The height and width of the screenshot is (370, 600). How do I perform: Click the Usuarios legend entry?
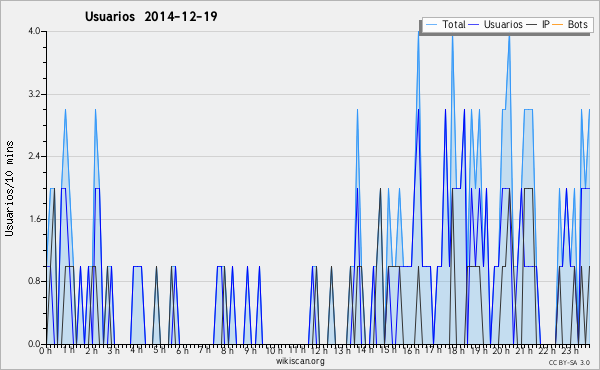click(496, 24)
